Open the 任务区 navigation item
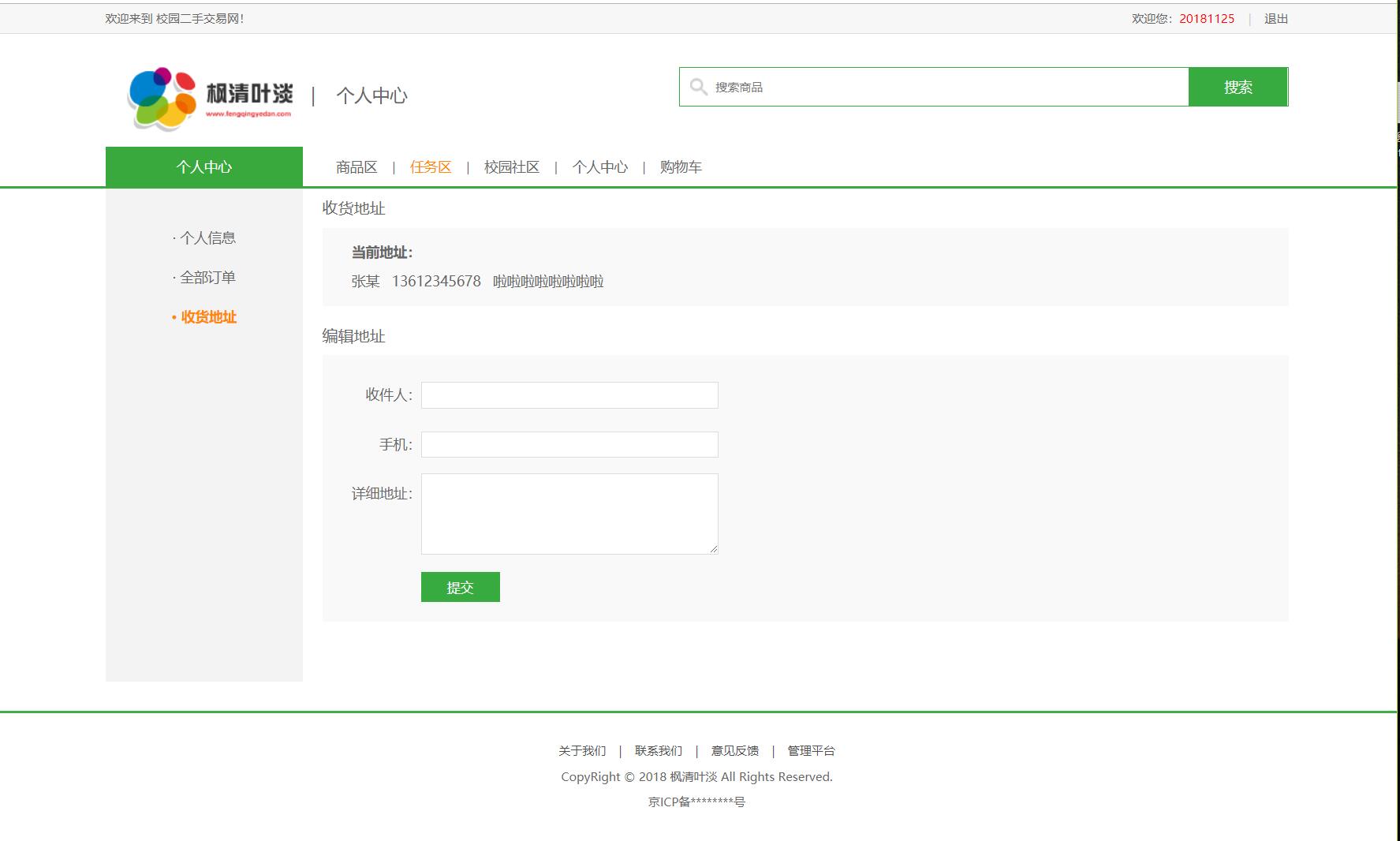Viewport: 1400px width, 841px height. (431, 167)
